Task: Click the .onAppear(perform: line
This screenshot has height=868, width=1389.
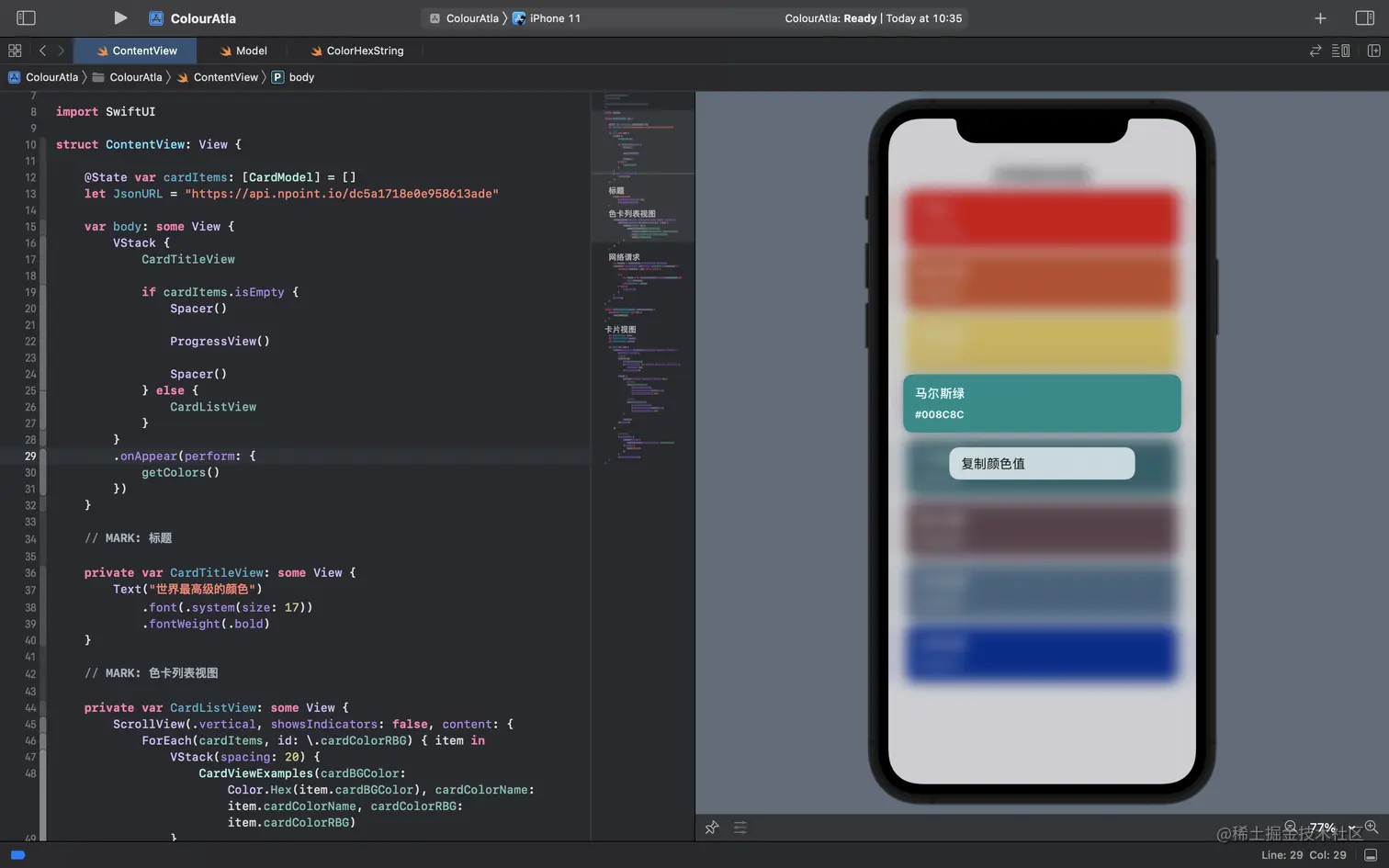Action: pos(185,457)
